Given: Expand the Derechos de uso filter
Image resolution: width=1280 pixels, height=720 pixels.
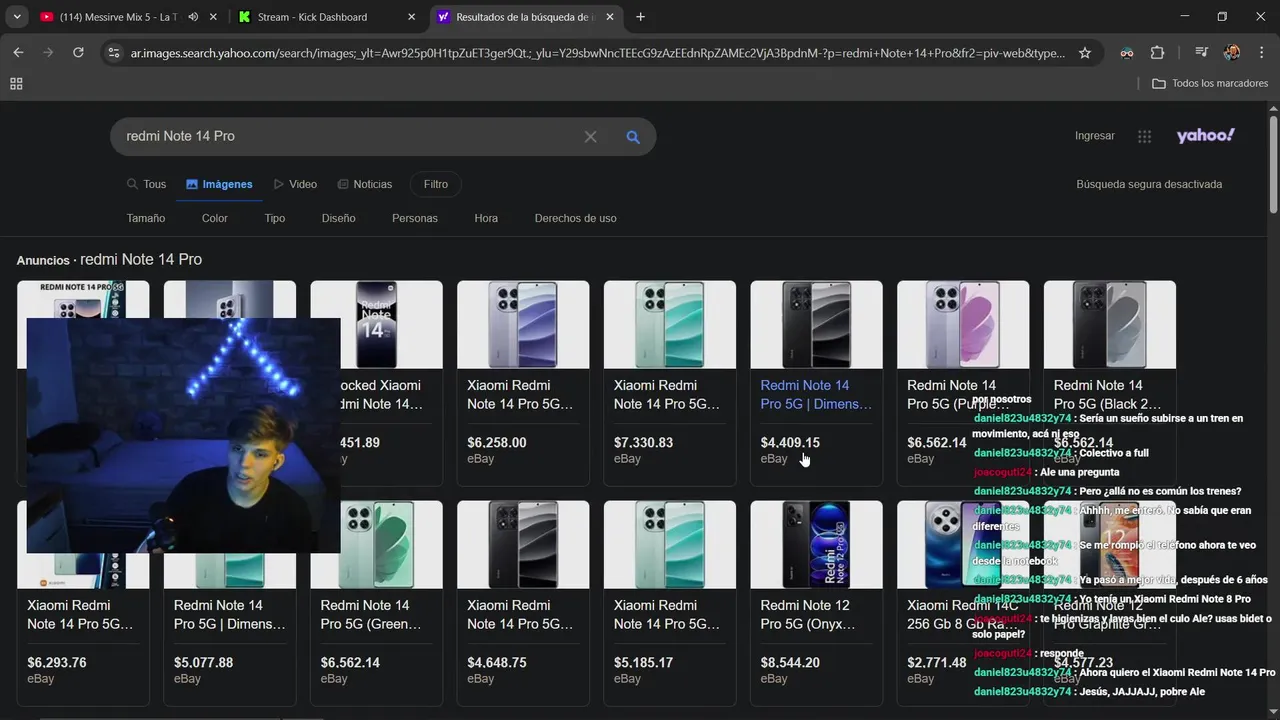Looking at the screenshot, I should pyautogui.click(x=576, y=218).
